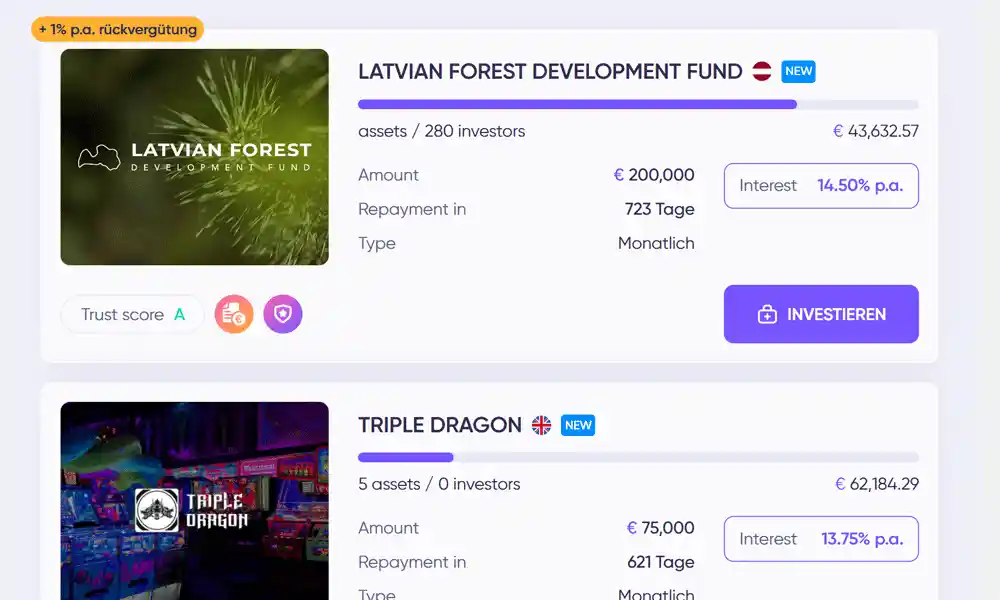1000x600 pixels.
Task: Select the '€ 75,000' amount value
Action: point(660,528)
